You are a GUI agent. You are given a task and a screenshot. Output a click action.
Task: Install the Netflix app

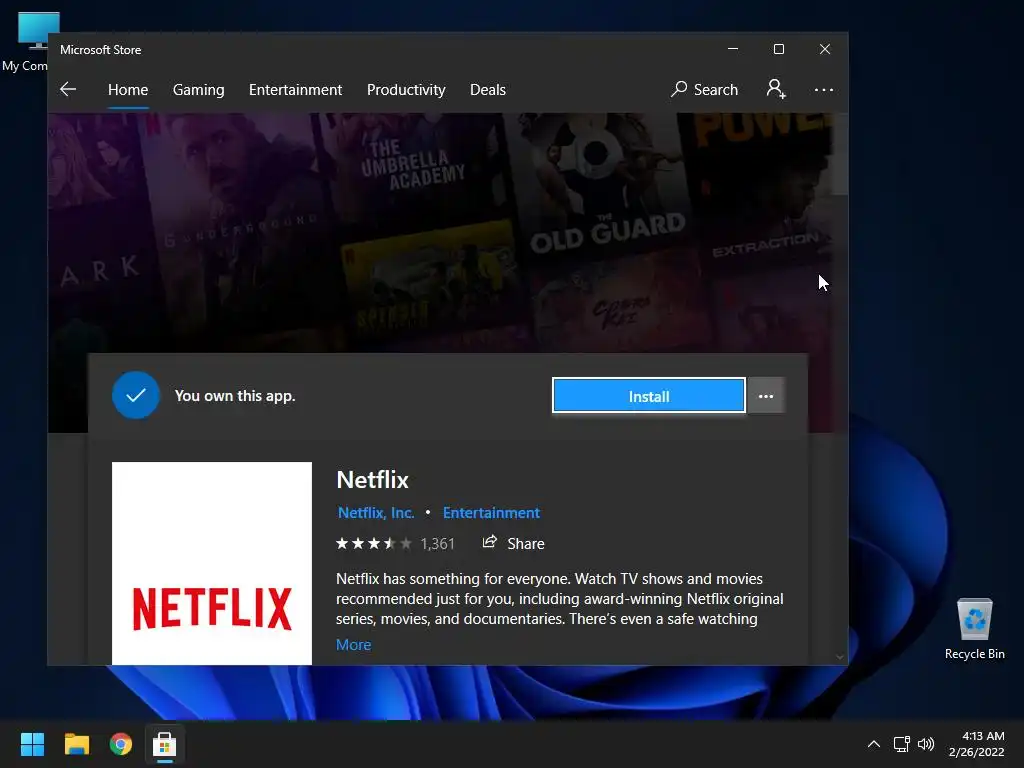point(648,396)
